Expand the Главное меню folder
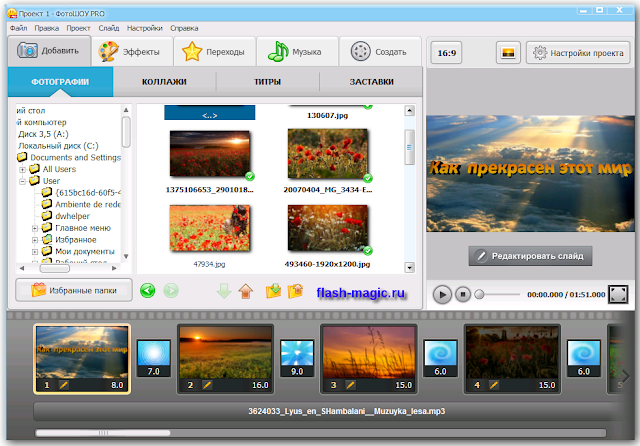This screenshot has height=446, width=640. pos(35,229)
